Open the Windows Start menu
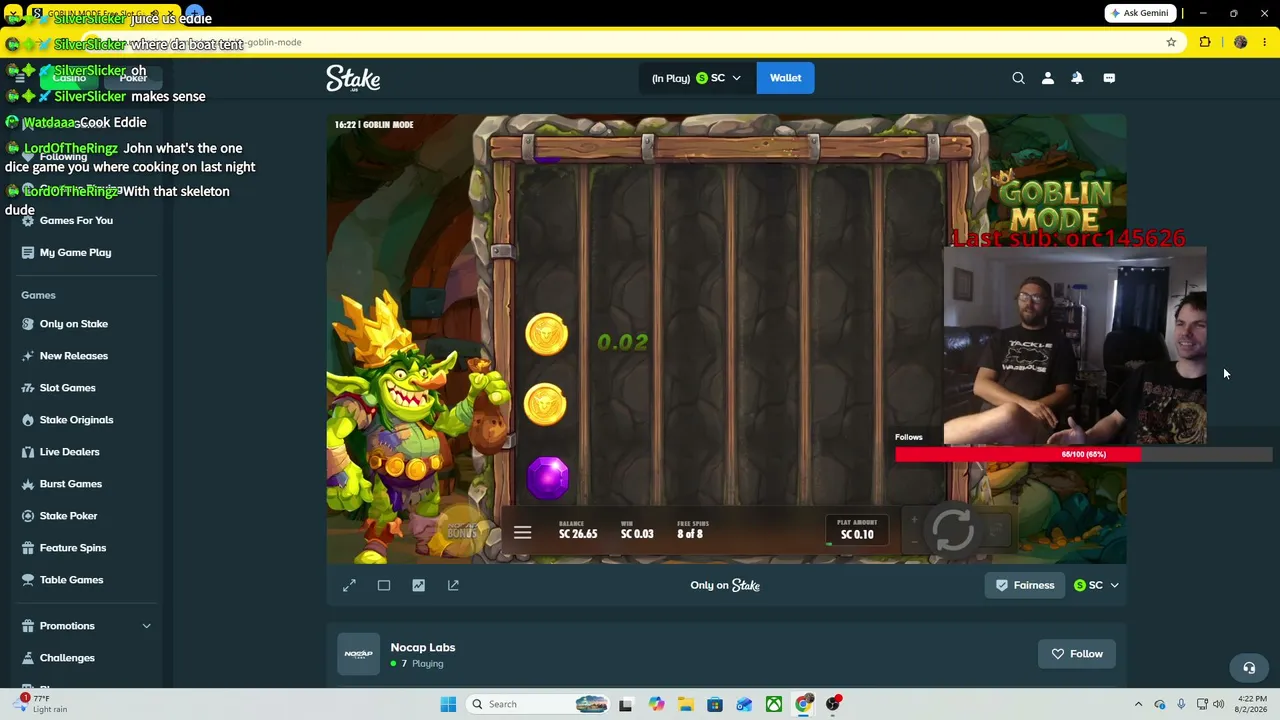 (x=448, y=704)
